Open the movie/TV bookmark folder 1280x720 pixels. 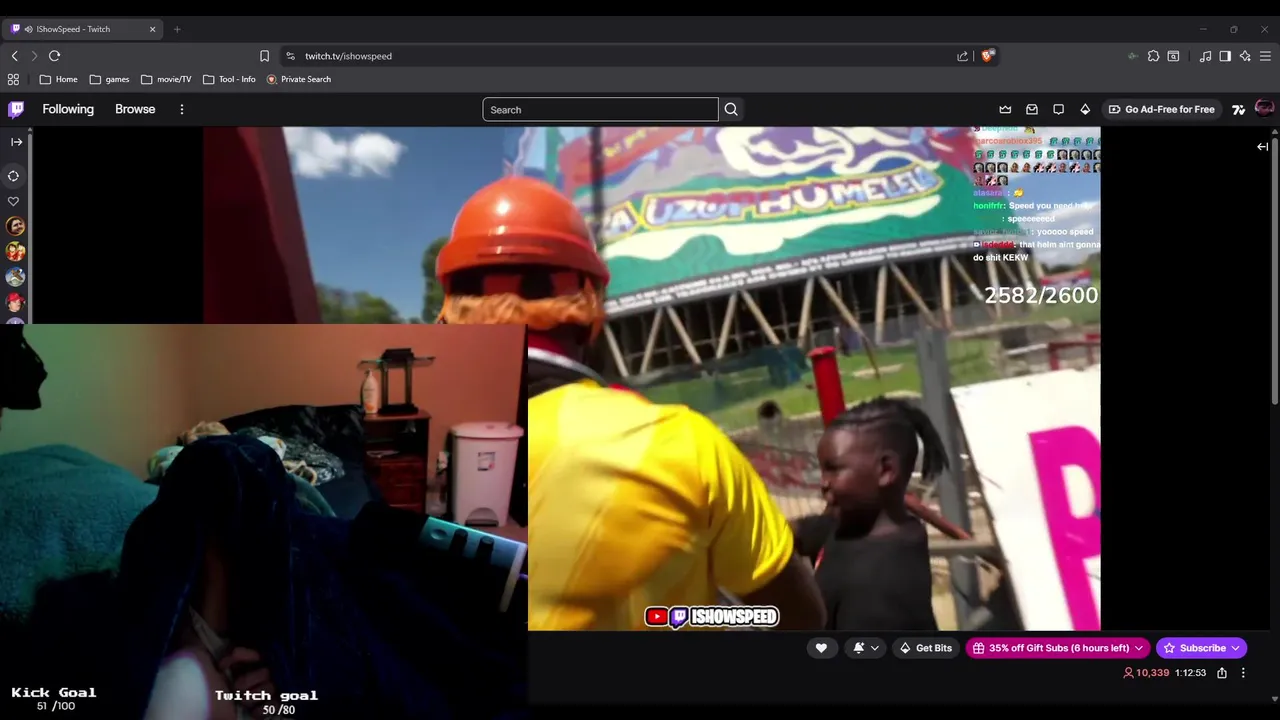(x=166, y=79)
